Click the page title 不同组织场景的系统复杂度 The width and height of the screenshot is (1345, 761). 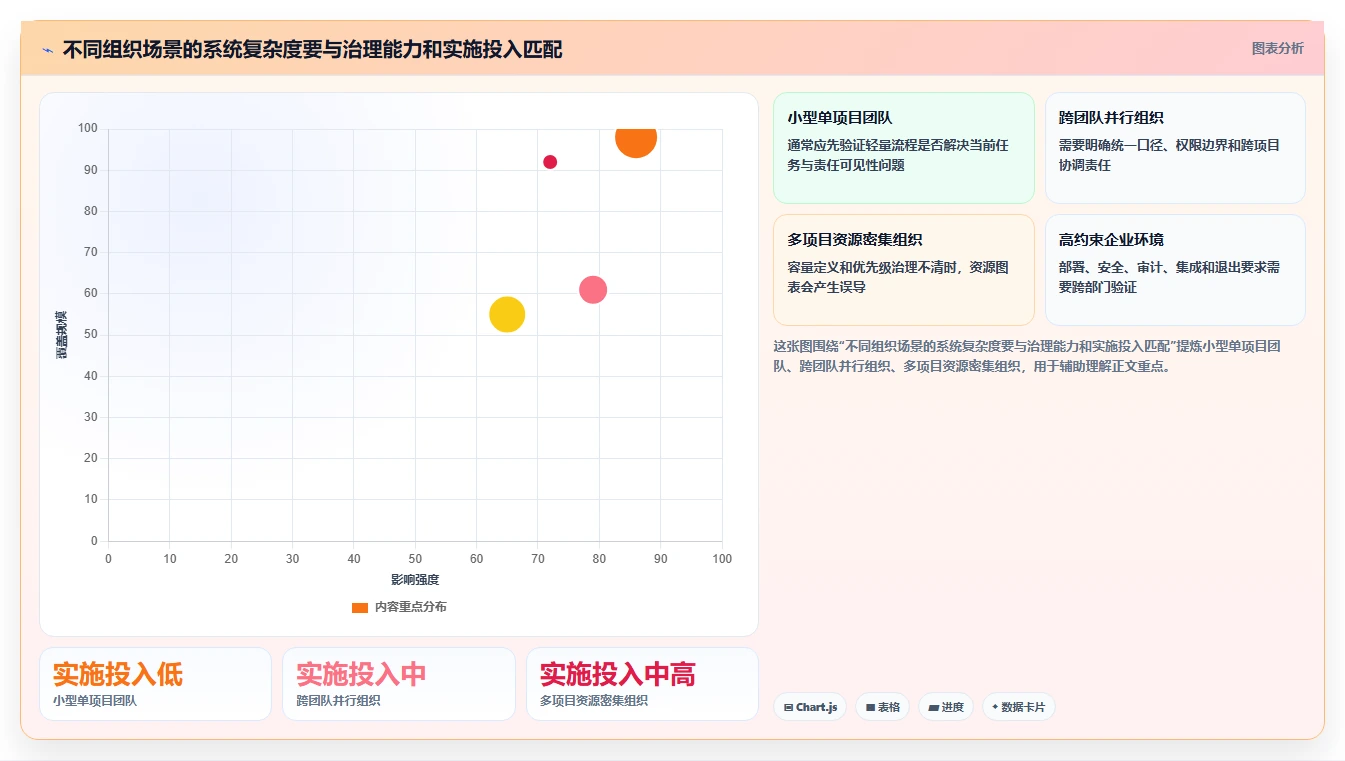(312, 49)
